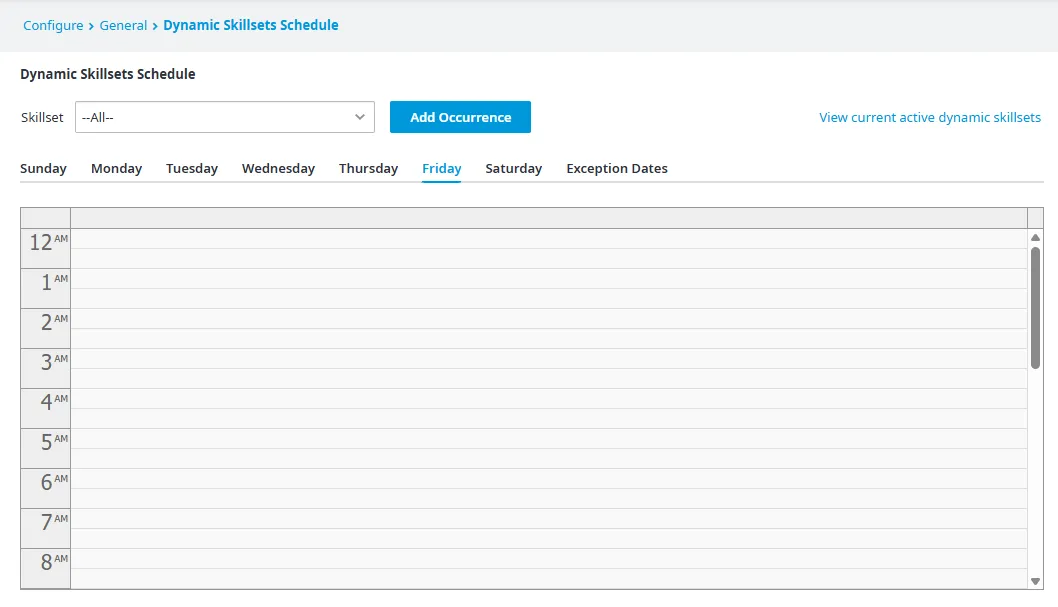Select the Friday tab
The image size is (1058, 607).
click(x=441, y=169)
